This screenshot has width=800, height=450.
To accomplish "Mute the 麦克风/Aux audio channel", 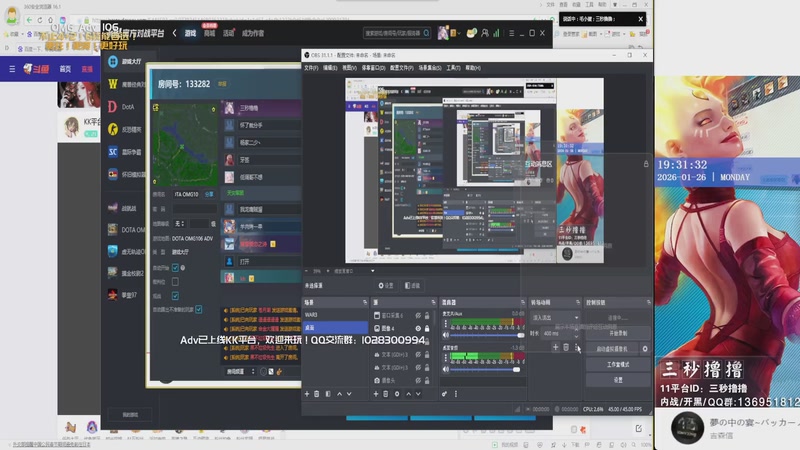I will [x=445, y=335].
